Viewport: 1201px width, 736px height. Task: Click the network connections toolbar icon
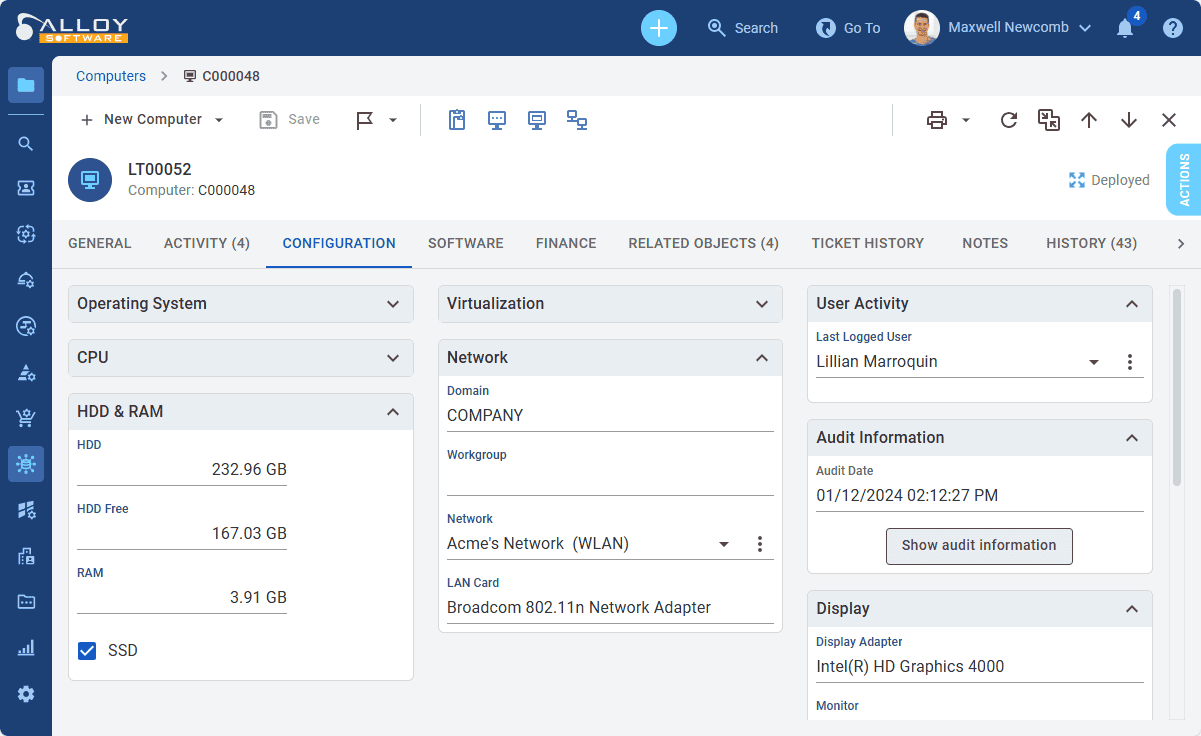pos(577,120)
